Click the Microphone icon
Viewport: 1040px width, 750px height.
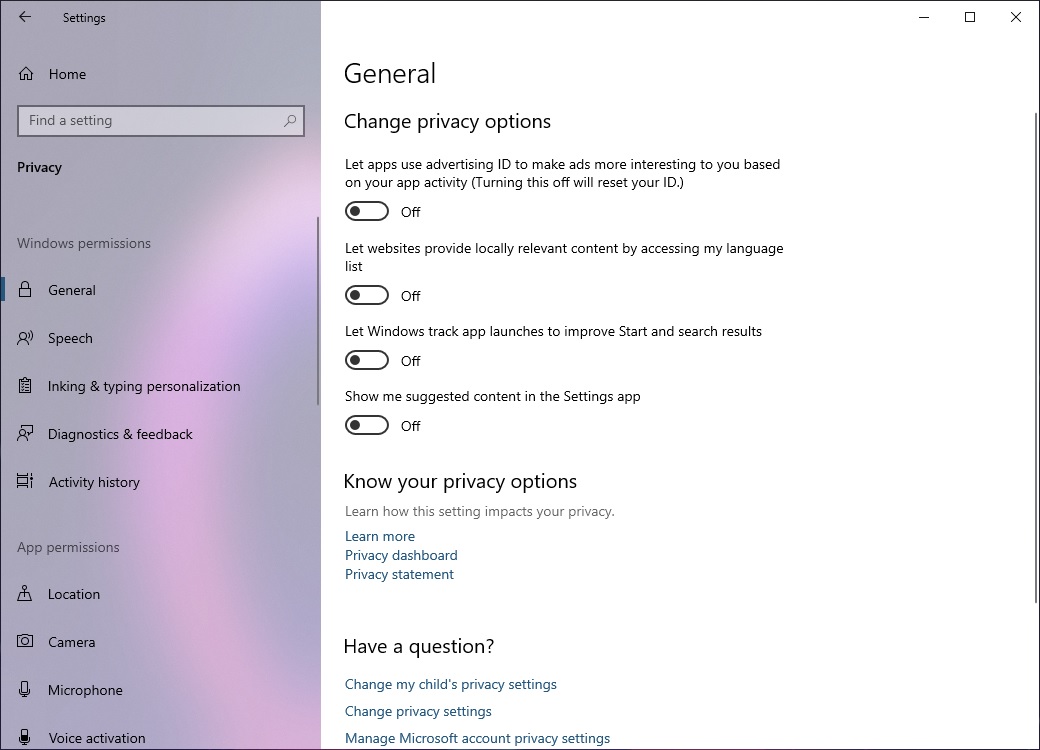[25, 690]
